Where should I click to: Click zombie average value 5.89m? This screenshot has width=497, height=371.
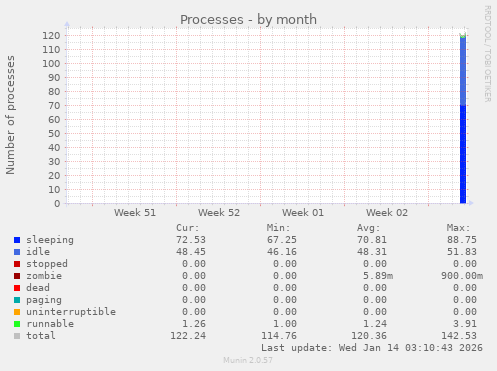(378, 276)
